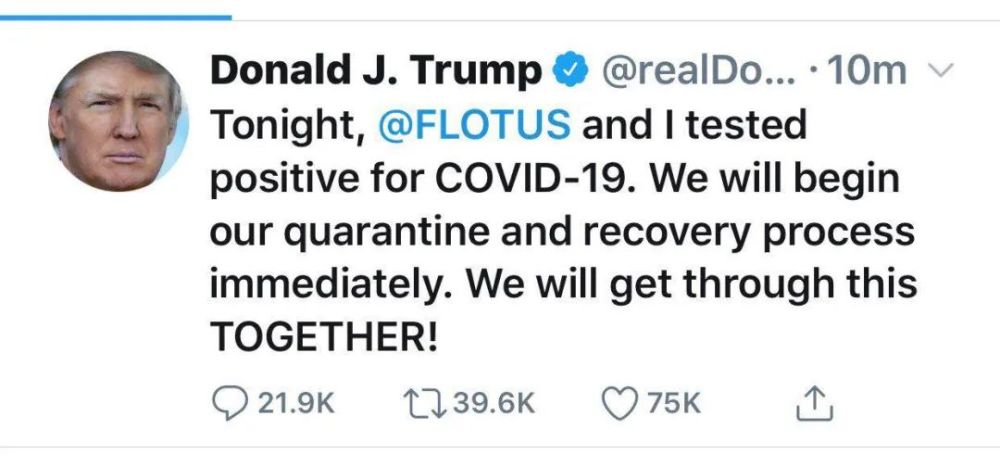This screenshot has width=1000, height=466.
Task: Open the share tweet icon
Action: pyautogui.click(x=814, y=404)
